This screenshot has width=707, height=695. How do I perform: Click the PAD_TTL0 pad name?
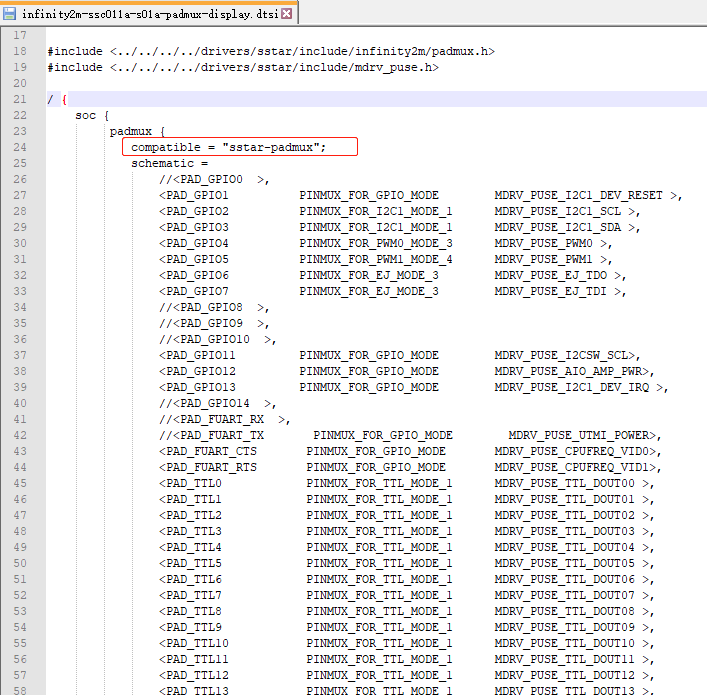click(x=193, y=483)
